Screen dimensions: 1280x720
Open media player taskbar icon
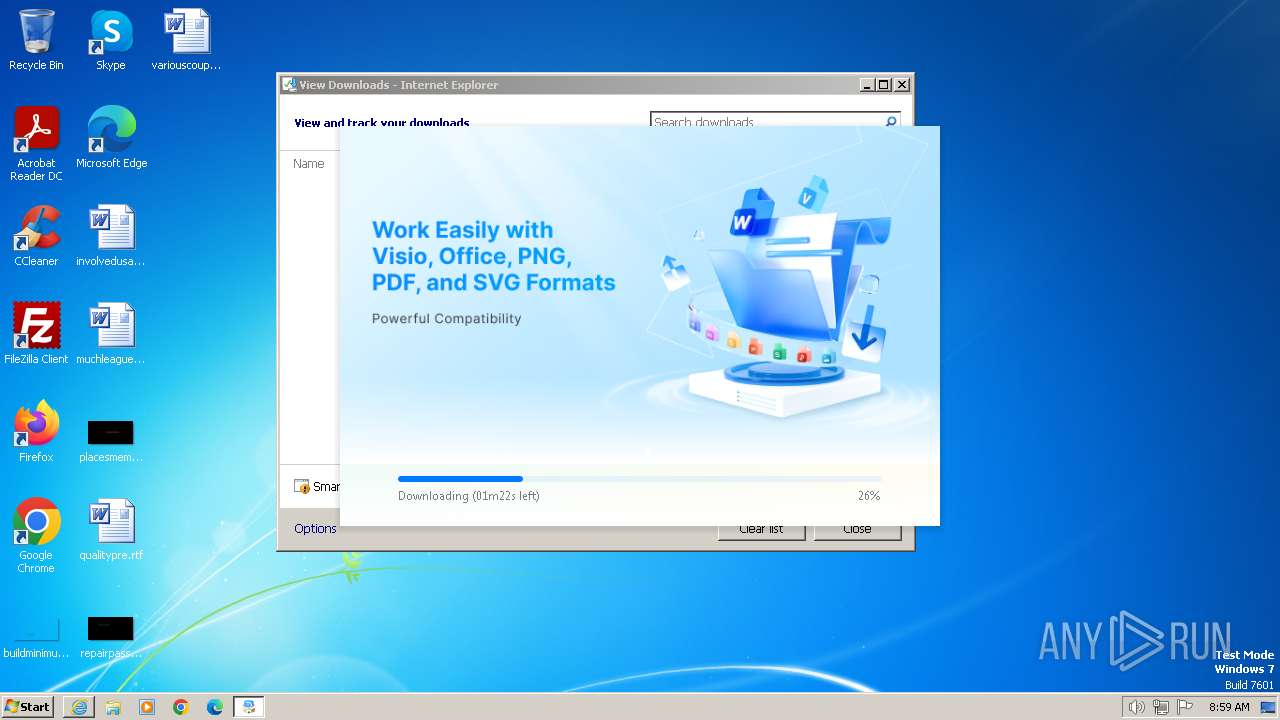(x=147, y=707)
